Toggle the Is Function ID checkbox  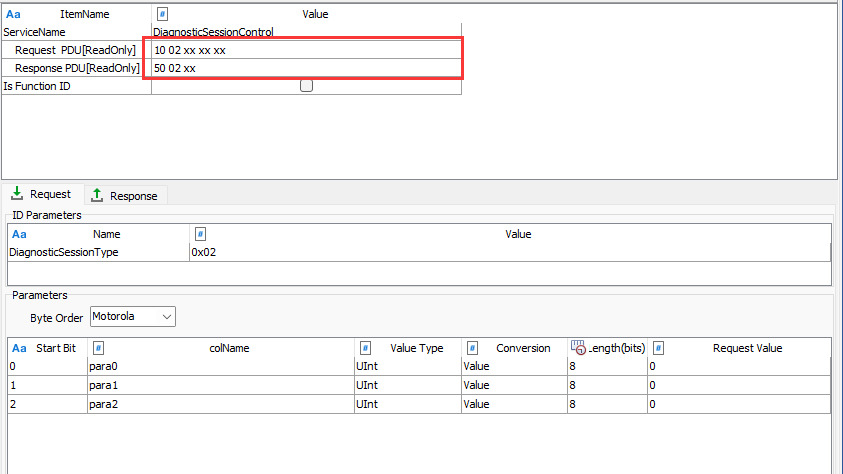pyautogui.click(x=307, y=86)
